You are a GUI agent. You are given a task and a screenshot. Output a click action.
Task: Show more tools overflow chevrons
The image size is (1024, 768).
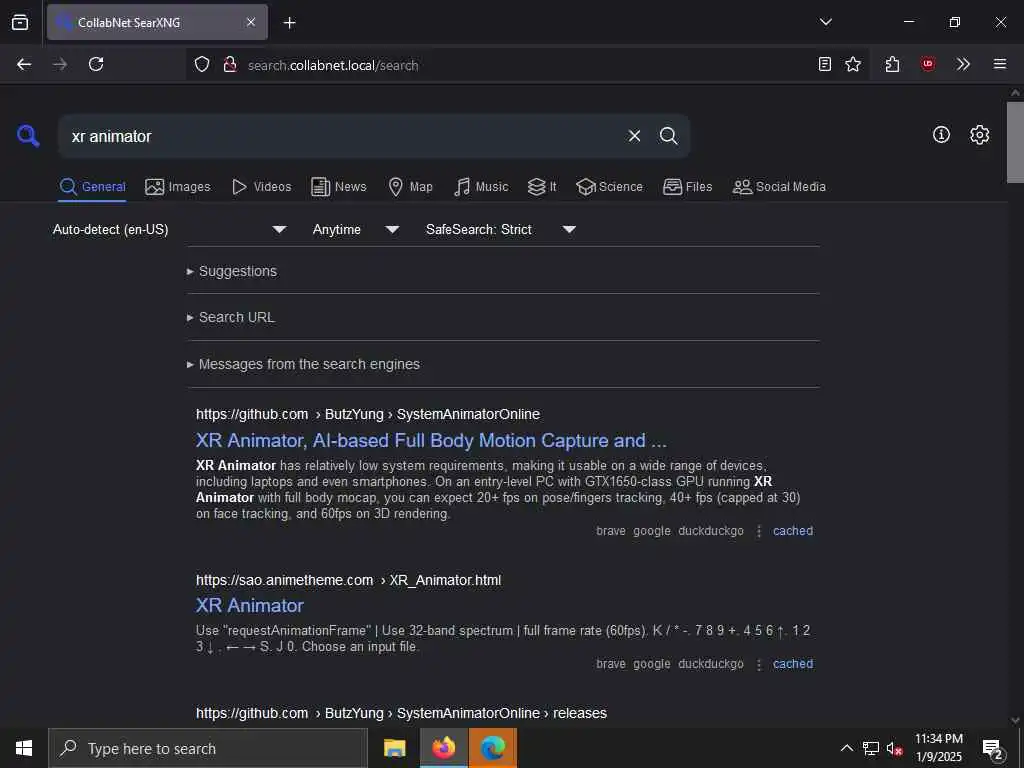pos(963,64)
